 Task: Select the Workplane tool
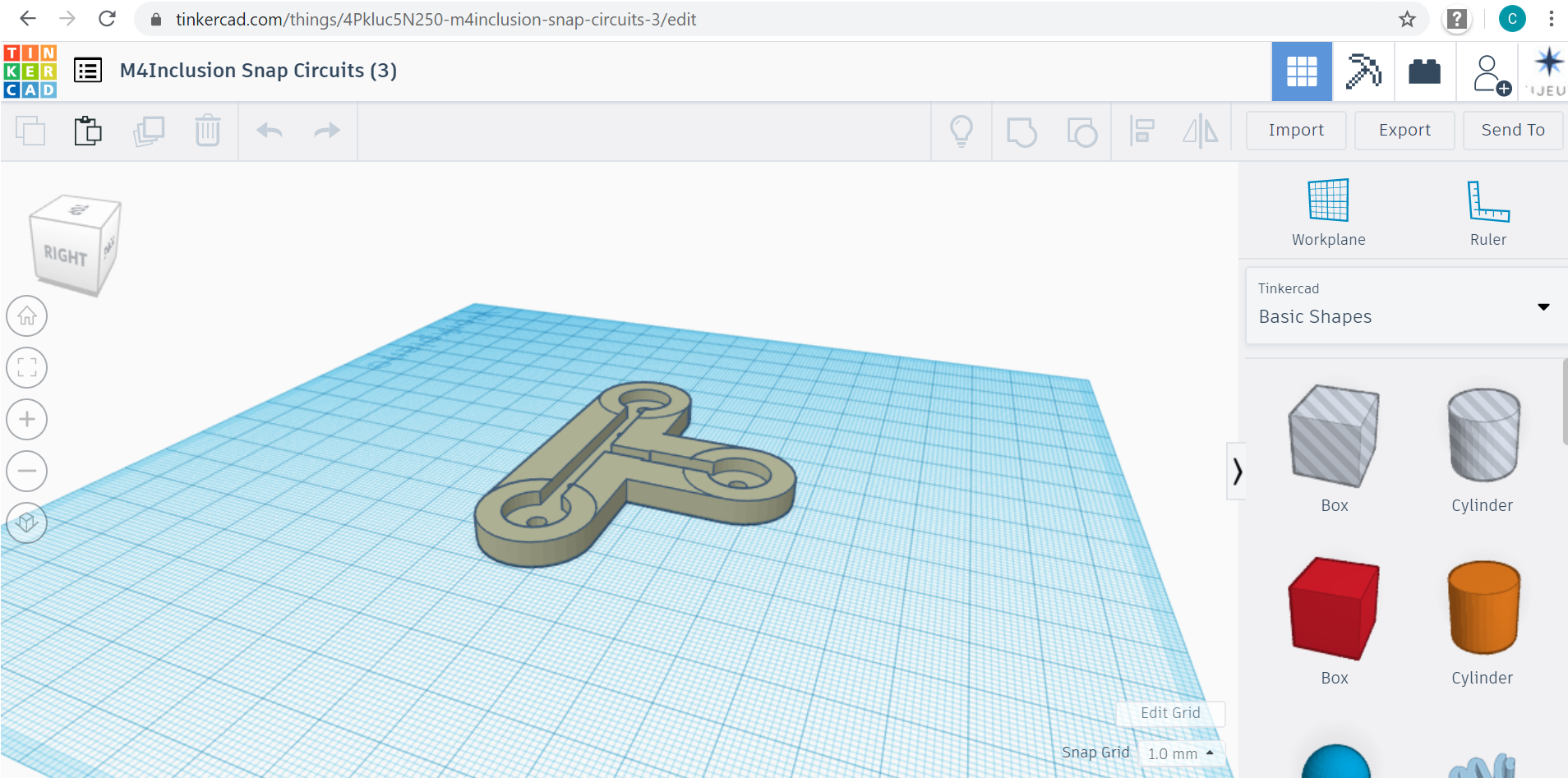point(1328,212)
